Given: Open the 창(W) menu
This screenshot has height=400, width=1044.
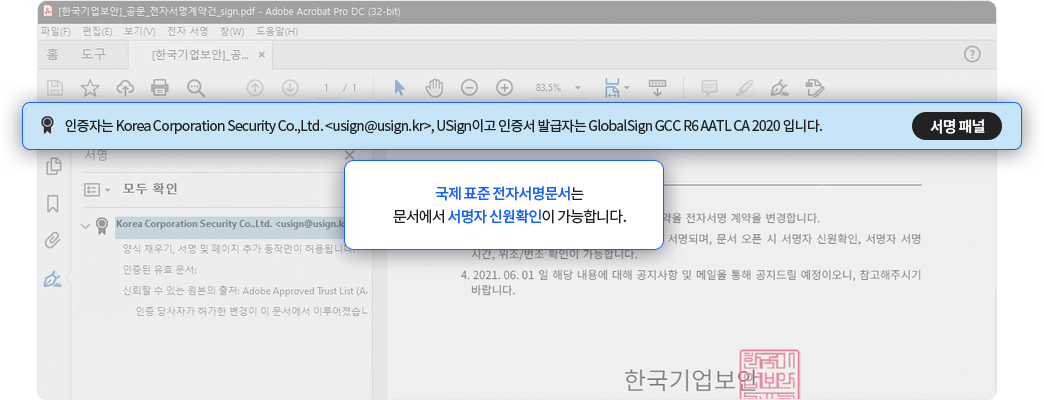Looking at the screenshot, I should tap(232, 31).
